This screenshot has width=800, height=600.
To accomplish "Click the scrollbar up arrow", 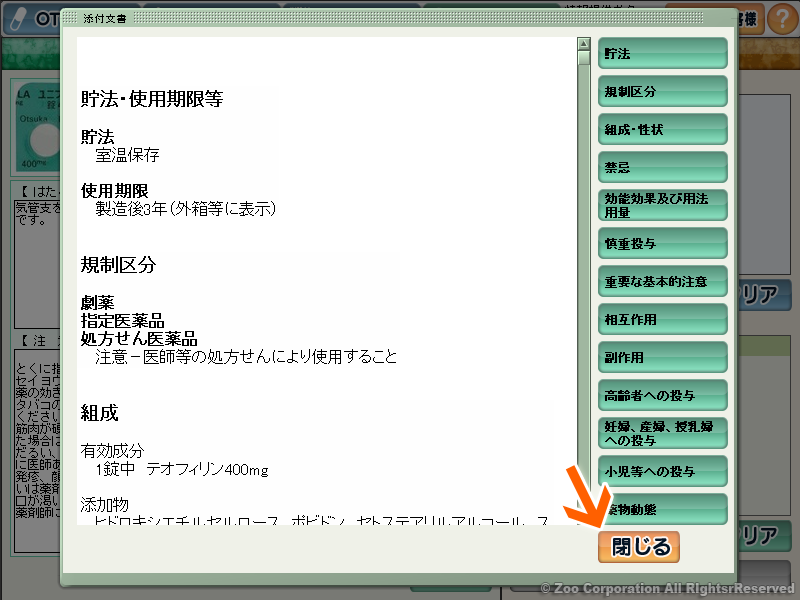I will 584,44.
